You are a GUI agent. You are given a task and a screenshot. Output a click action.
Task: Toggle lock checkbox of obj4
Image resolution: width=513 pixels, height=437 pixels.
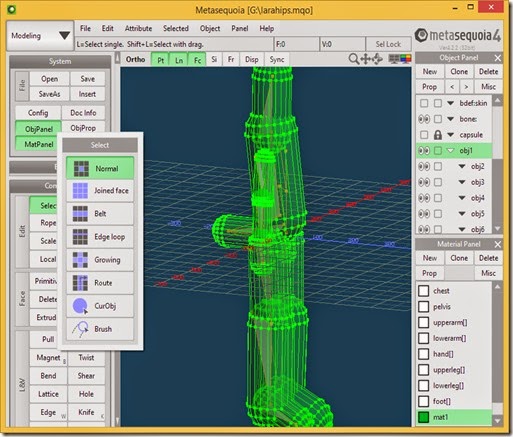point(438,198)
